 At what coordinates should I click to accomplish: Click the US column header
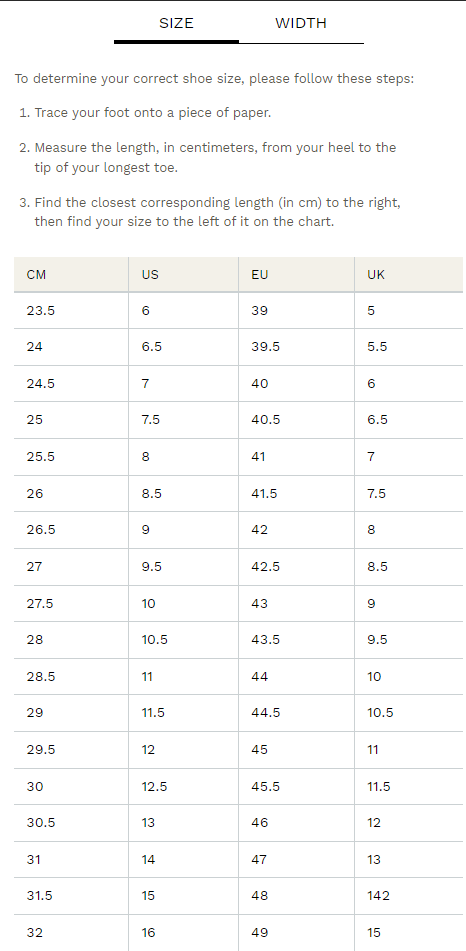pos(183,275)
